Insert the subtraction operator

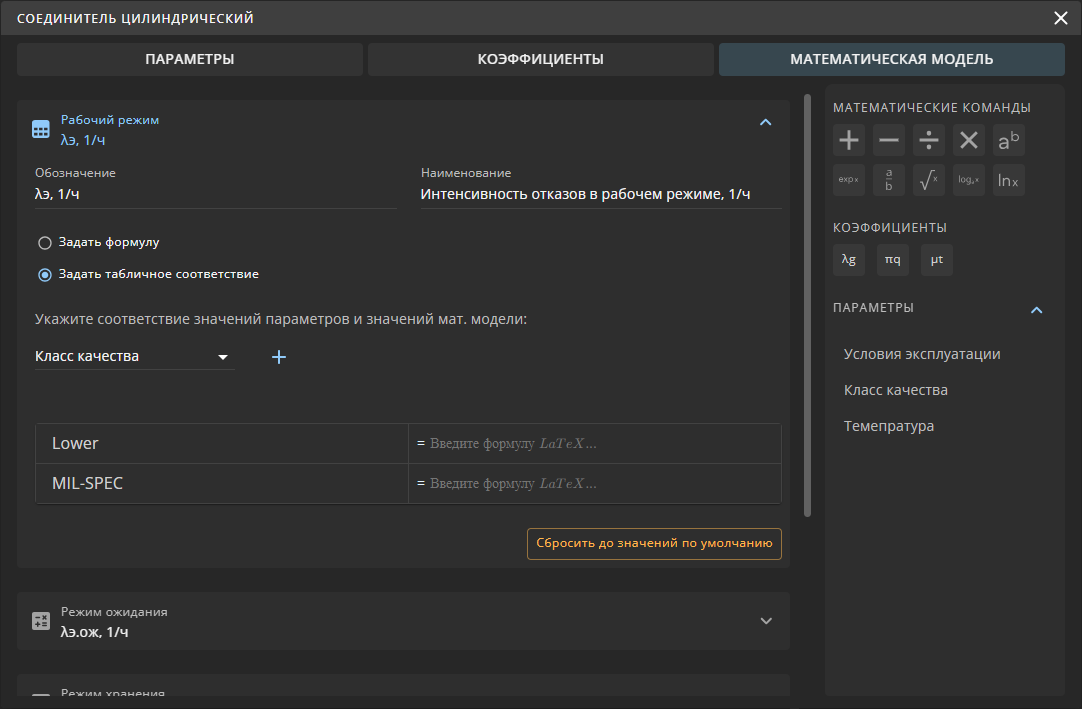click(x=889, y=140)
